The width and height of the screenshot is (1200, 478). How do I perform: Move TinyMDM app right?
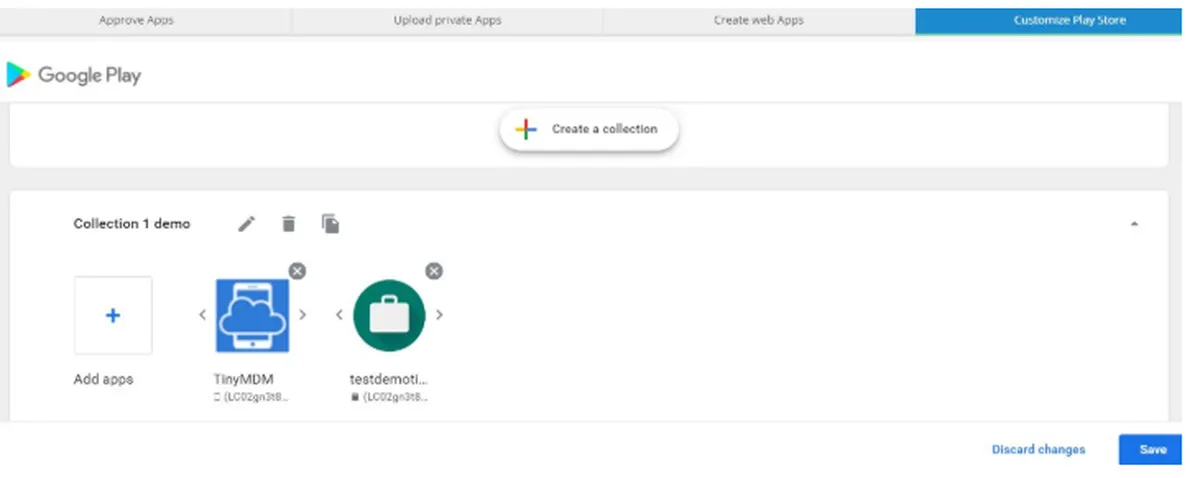tap(303, 315)
